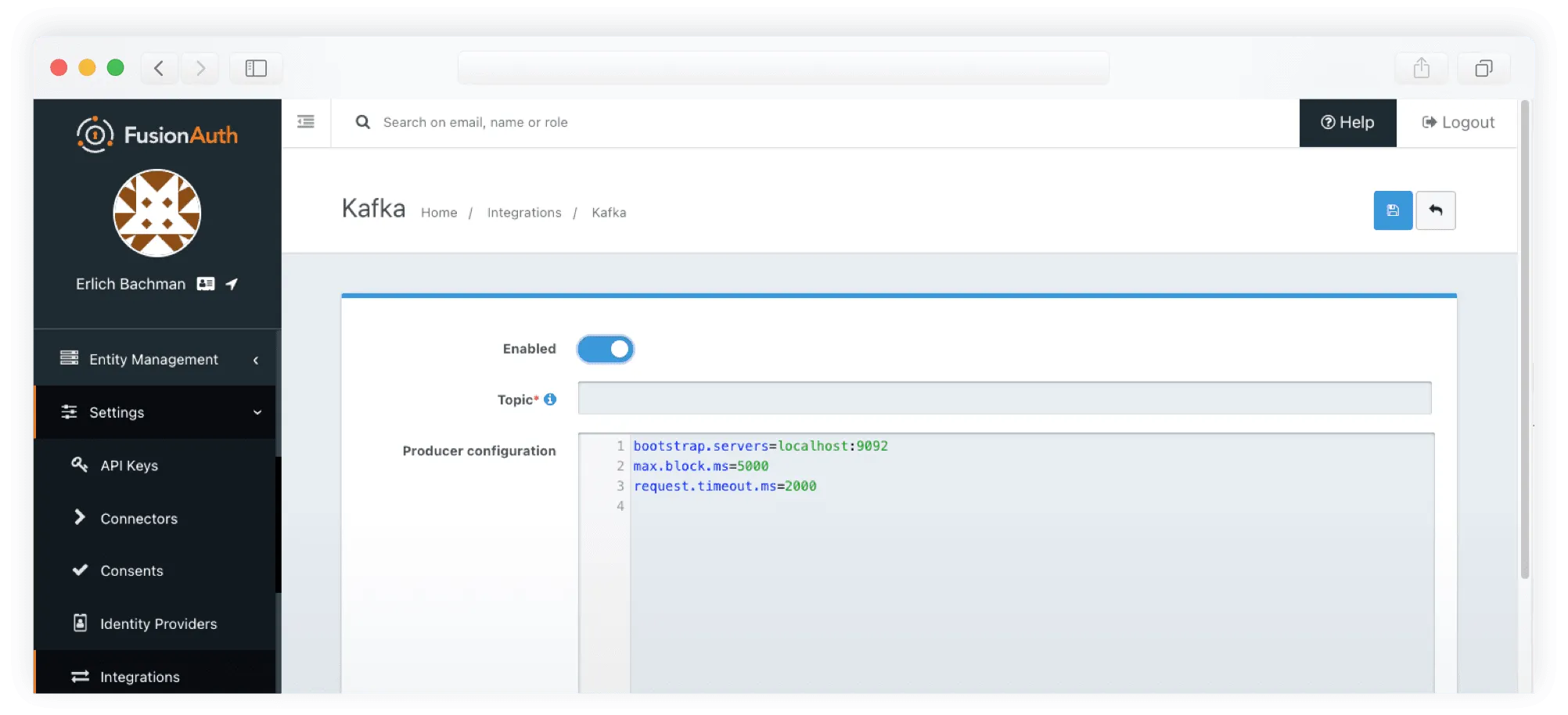1568x715 pixels.
Task: Click the page vertical scrollbar
Action: pyautogui.click(x=1524, y=340)
